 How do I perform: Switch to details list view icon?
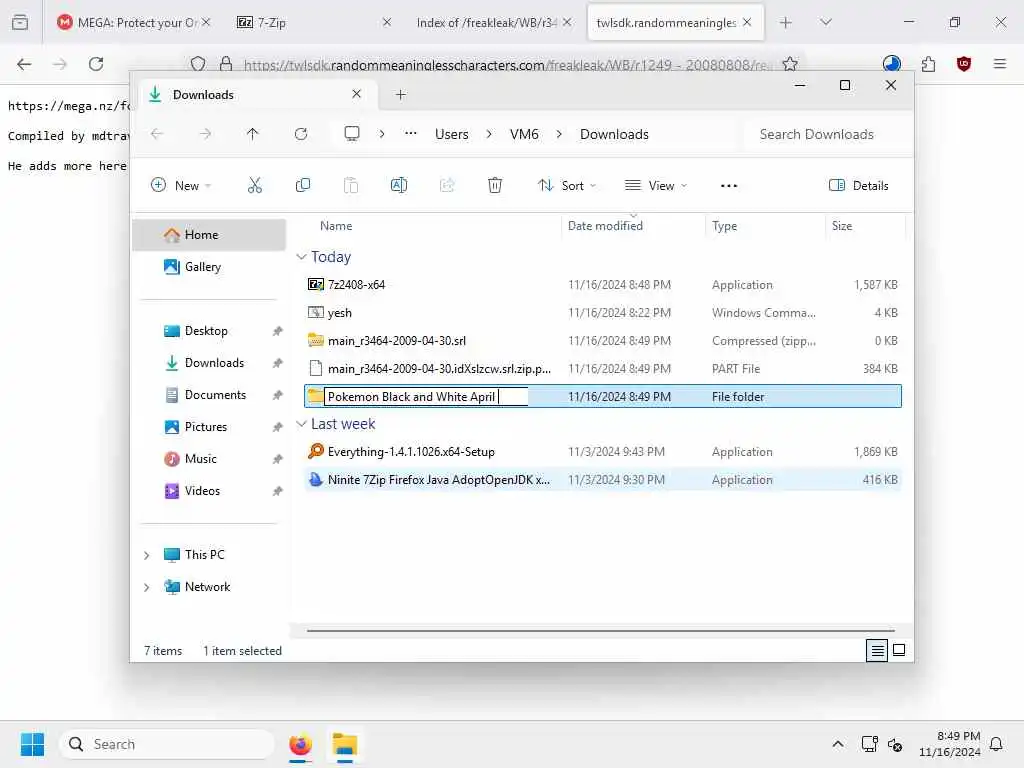[877, 650]
